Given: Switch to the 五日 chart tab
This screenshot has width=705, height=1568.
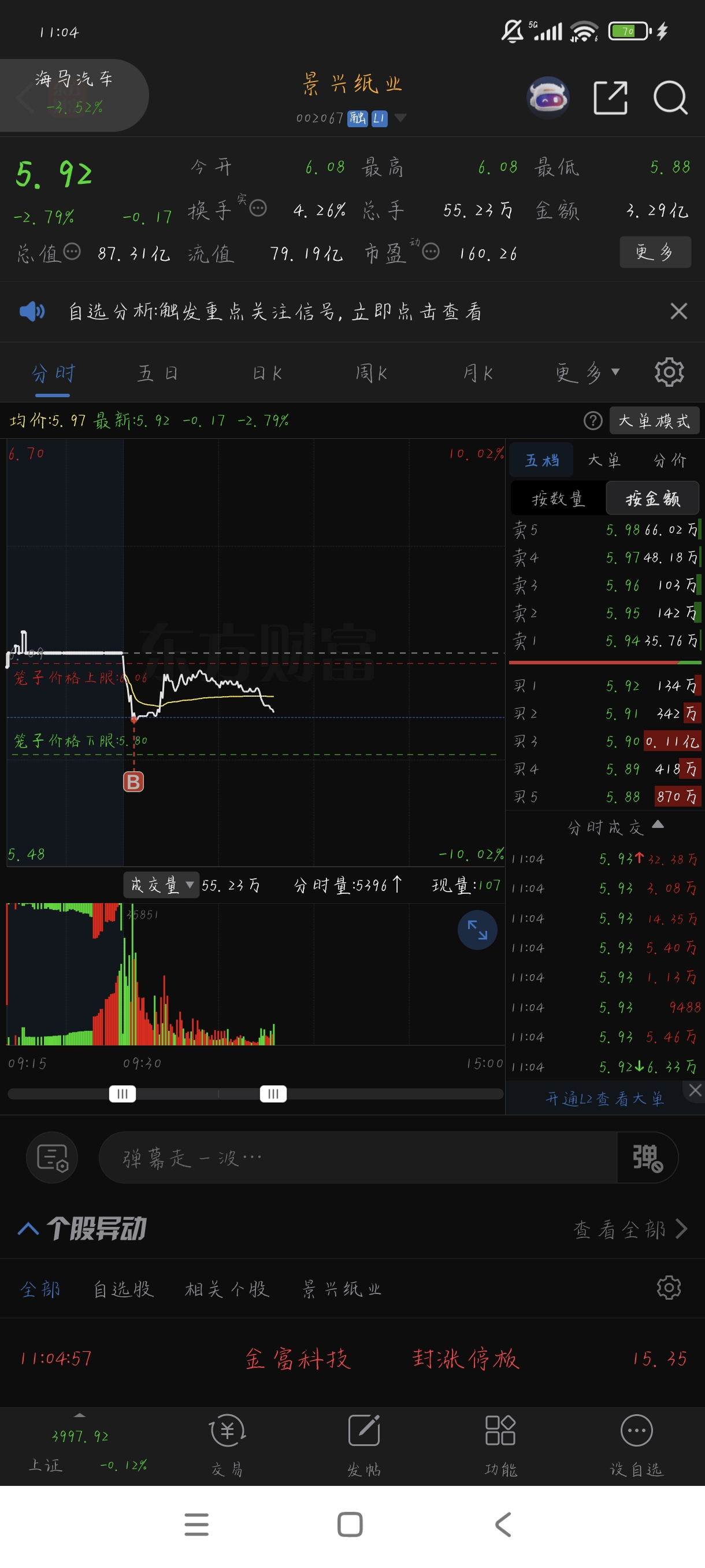Looking at the screenshot, I should (158, 372).
